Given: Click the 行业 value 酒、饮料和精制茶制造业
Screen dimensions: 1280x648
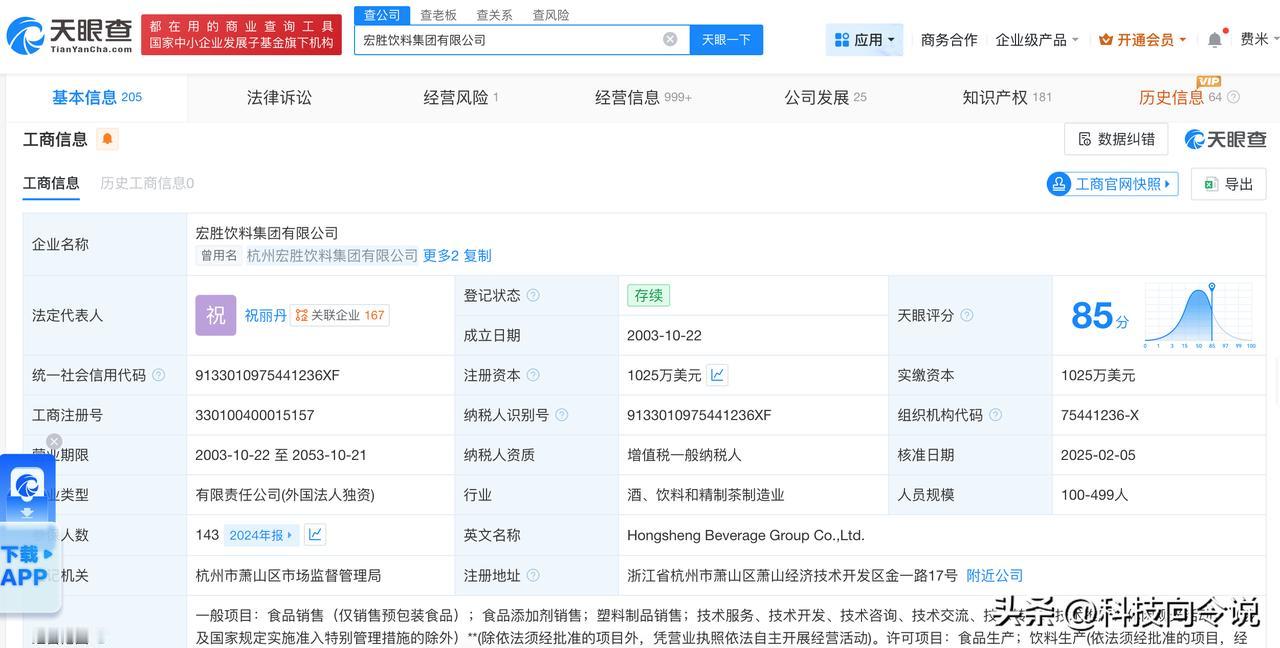Looking at the screenshot, I should (x=705, y=495).
